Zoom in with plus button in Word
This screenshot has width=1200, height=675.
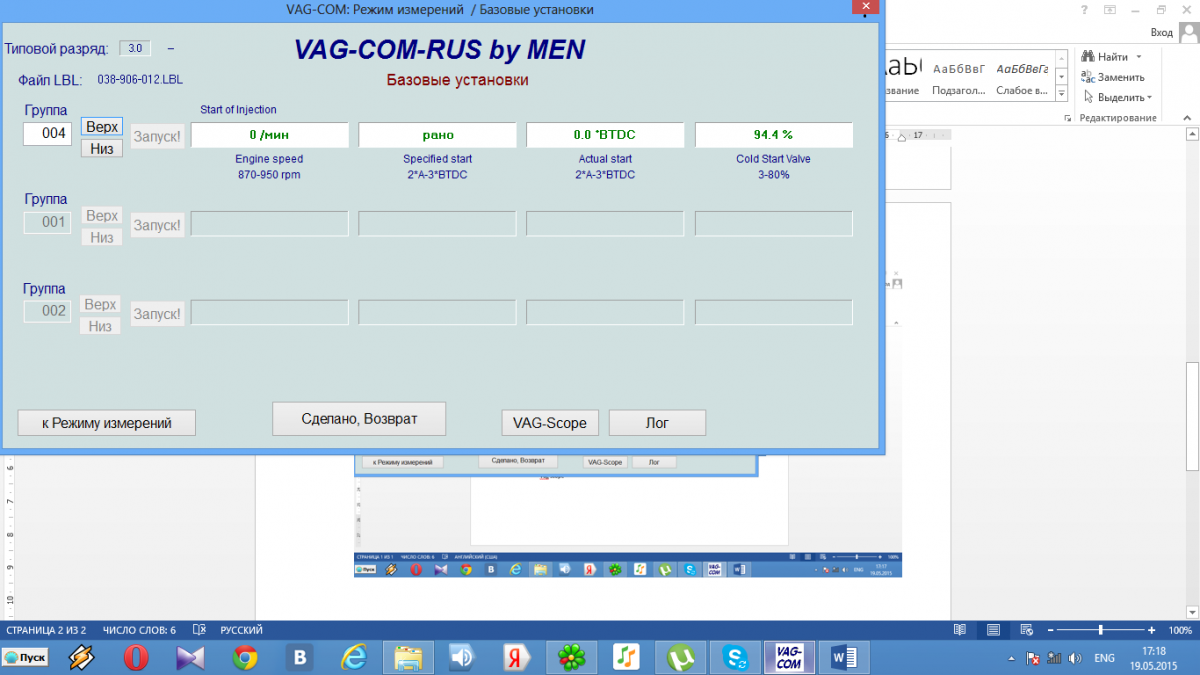[x=1152, y=630]
